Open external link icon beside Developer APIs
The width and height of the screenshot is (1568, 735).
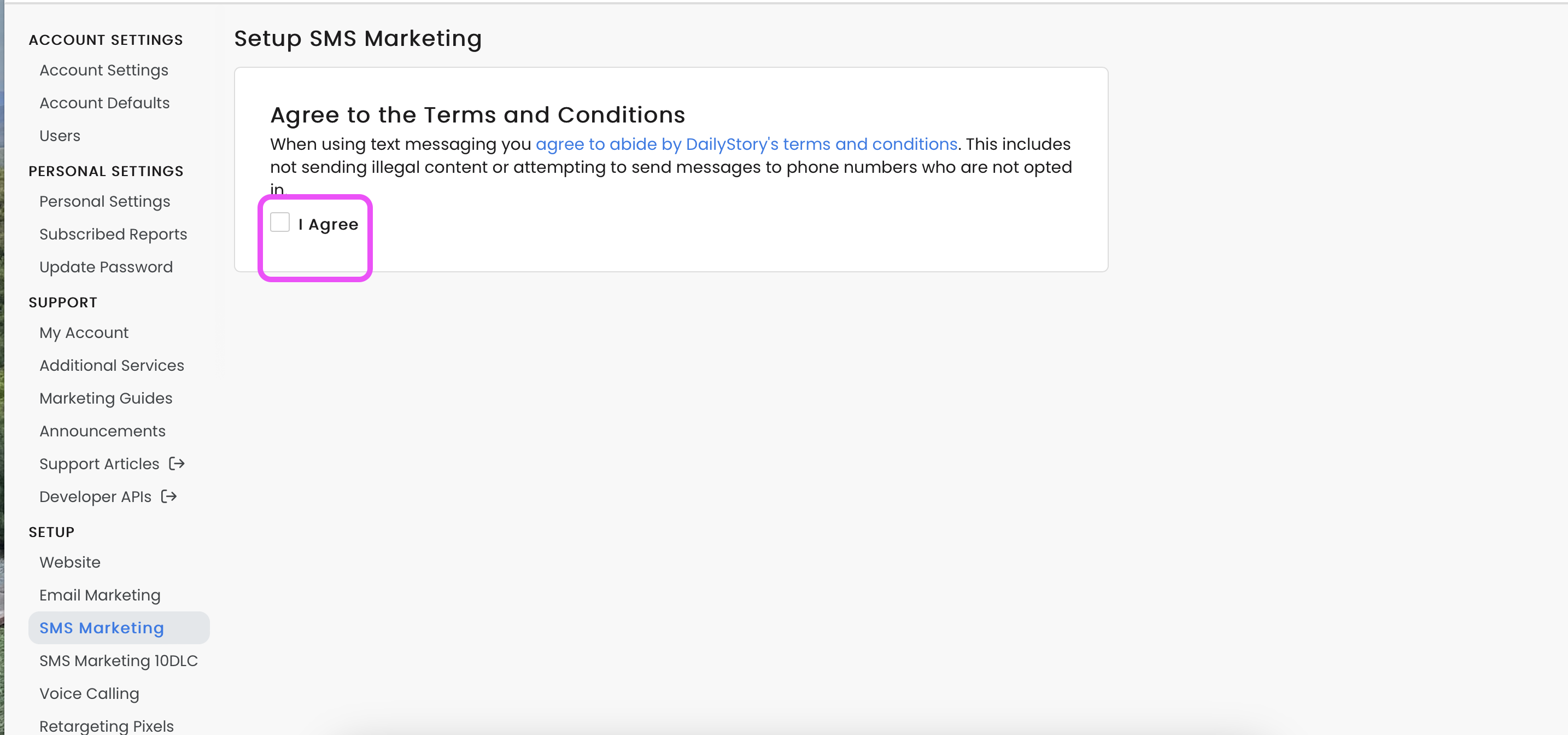(168, 497)
